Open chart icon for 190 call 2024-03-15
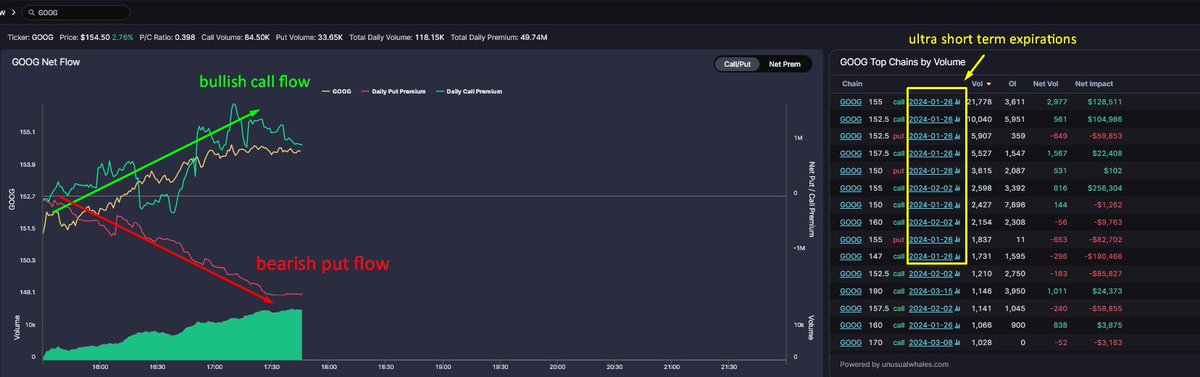This screenshot has width=1200, height=377. pyautogui.click(x=958, y=290)
